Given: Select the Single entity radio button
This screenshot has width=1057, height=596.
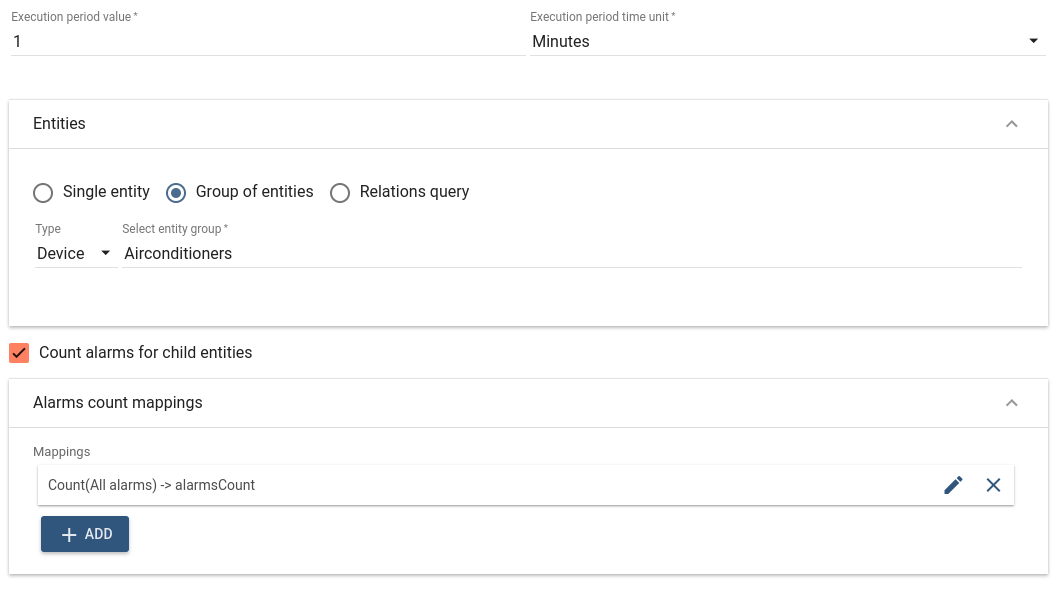Looking at the screenshot, I should [43, 193].
